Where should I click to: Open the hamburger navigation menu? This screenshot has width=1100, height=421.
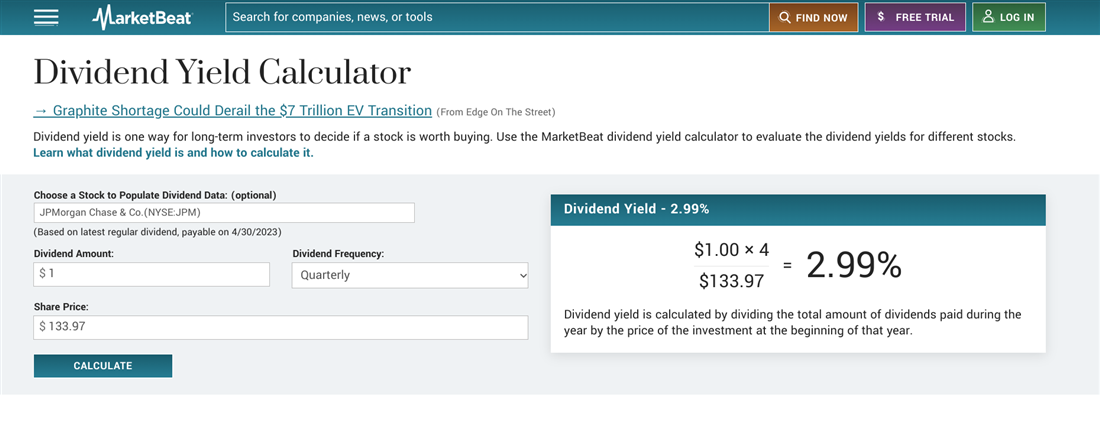pyautogui.click(x=46, y=17)
